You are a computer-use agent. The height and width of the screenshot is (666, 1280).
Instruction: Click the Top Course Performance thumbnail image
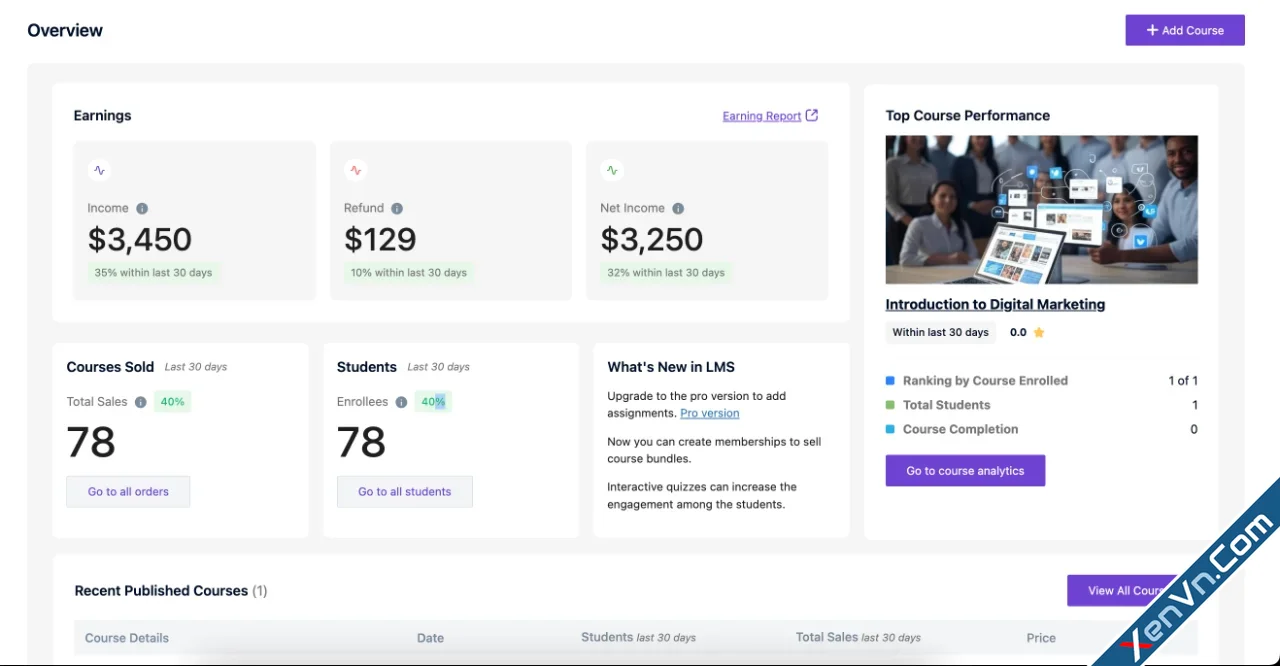click(1041, 210)
